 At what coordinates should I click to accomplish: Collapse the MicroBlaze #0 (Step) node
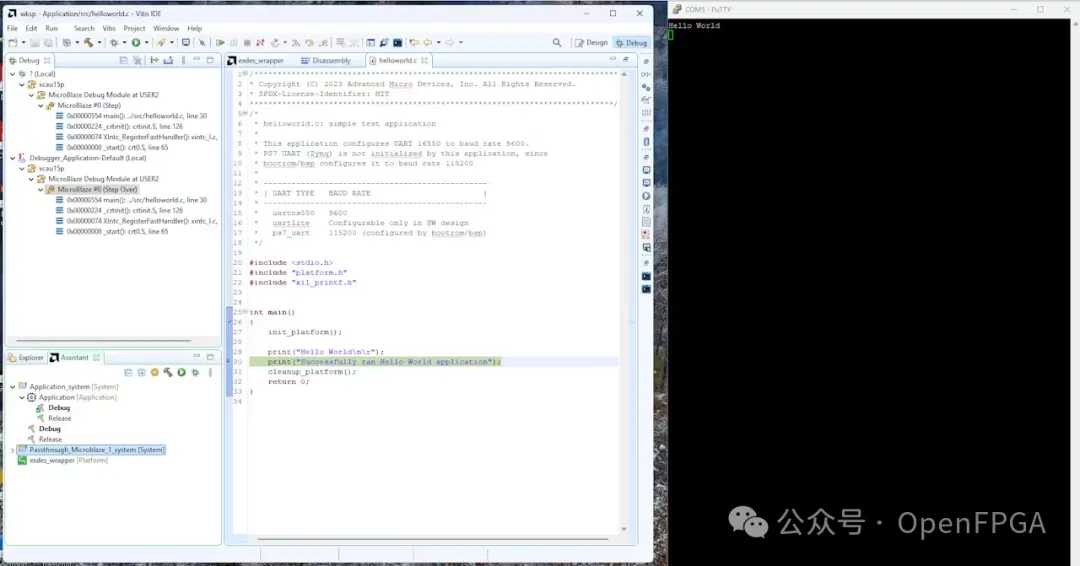click(x=41, y=105)
